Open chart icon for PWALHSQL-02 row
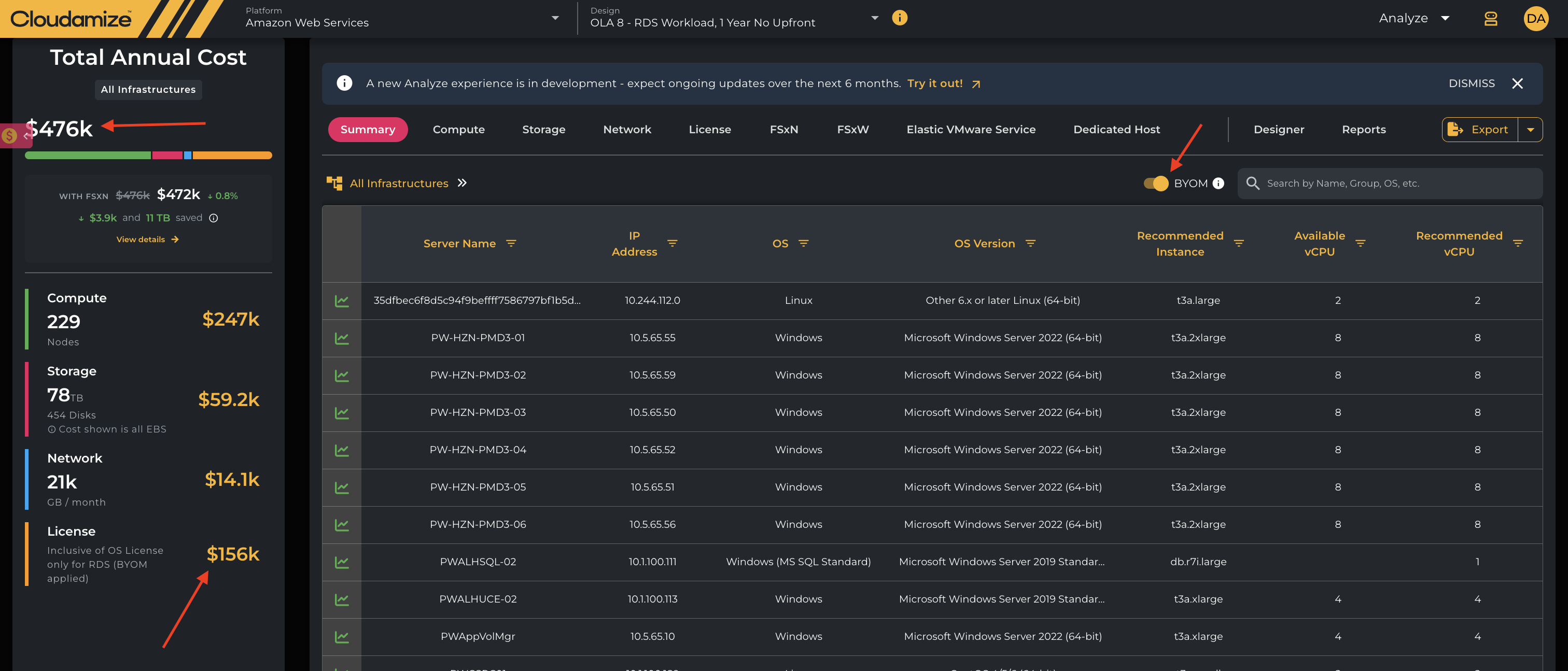The height and width of the screenshot is (671, 1568). pyautogui.click(x=342, y=562)
